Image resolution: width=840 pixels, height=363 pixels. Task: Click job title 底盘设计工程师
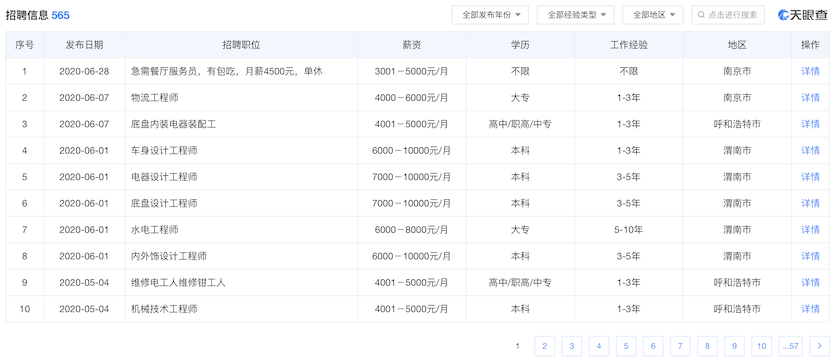(164, 203)
